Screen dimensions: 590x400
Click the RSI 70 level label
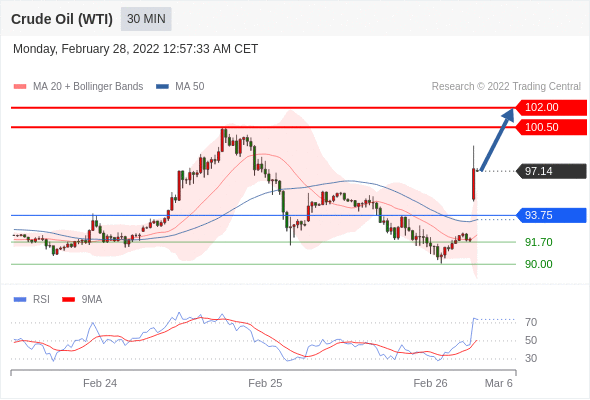(x=531, y=322)
